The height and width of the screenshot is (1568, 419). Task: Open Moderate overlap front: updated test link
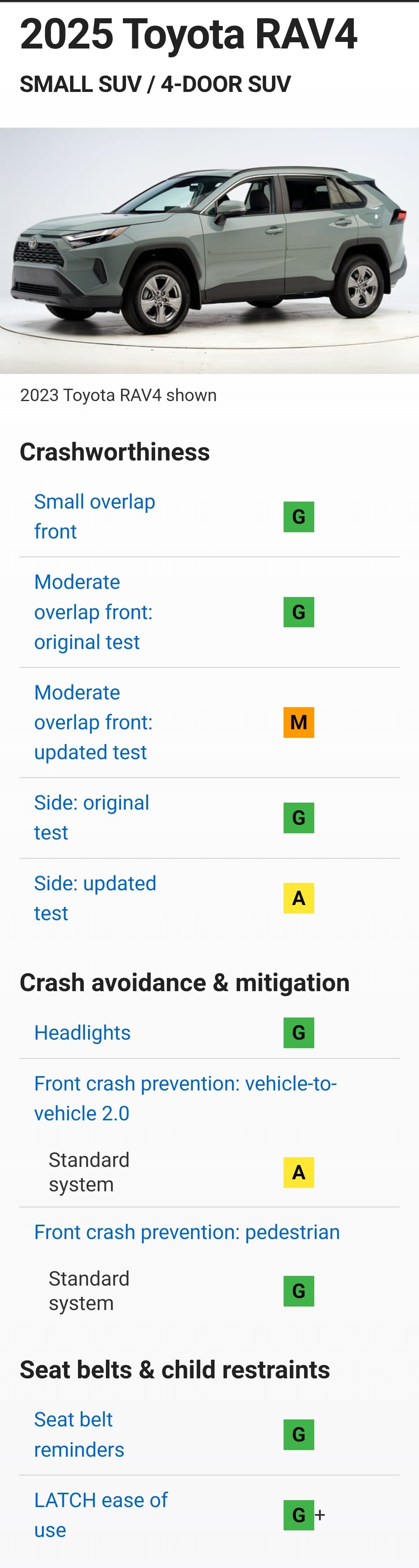[93, 722]
